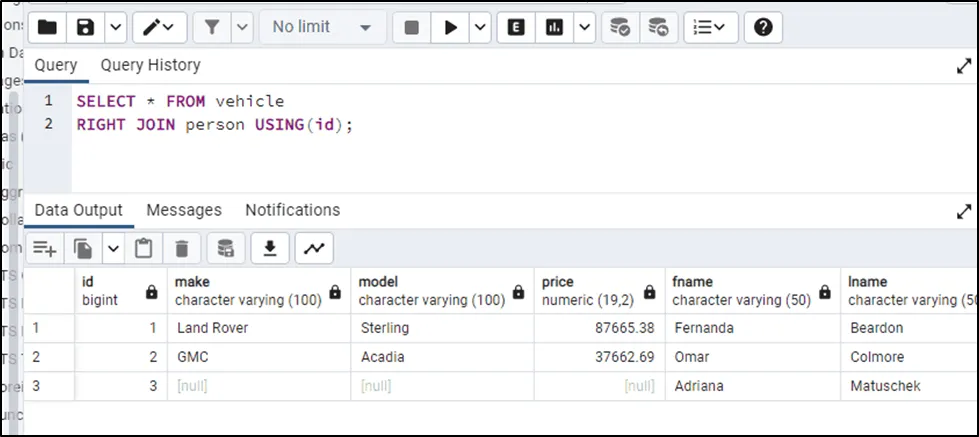Click the Rollback transaction database icon
The image size is (979, 437).
657,28
